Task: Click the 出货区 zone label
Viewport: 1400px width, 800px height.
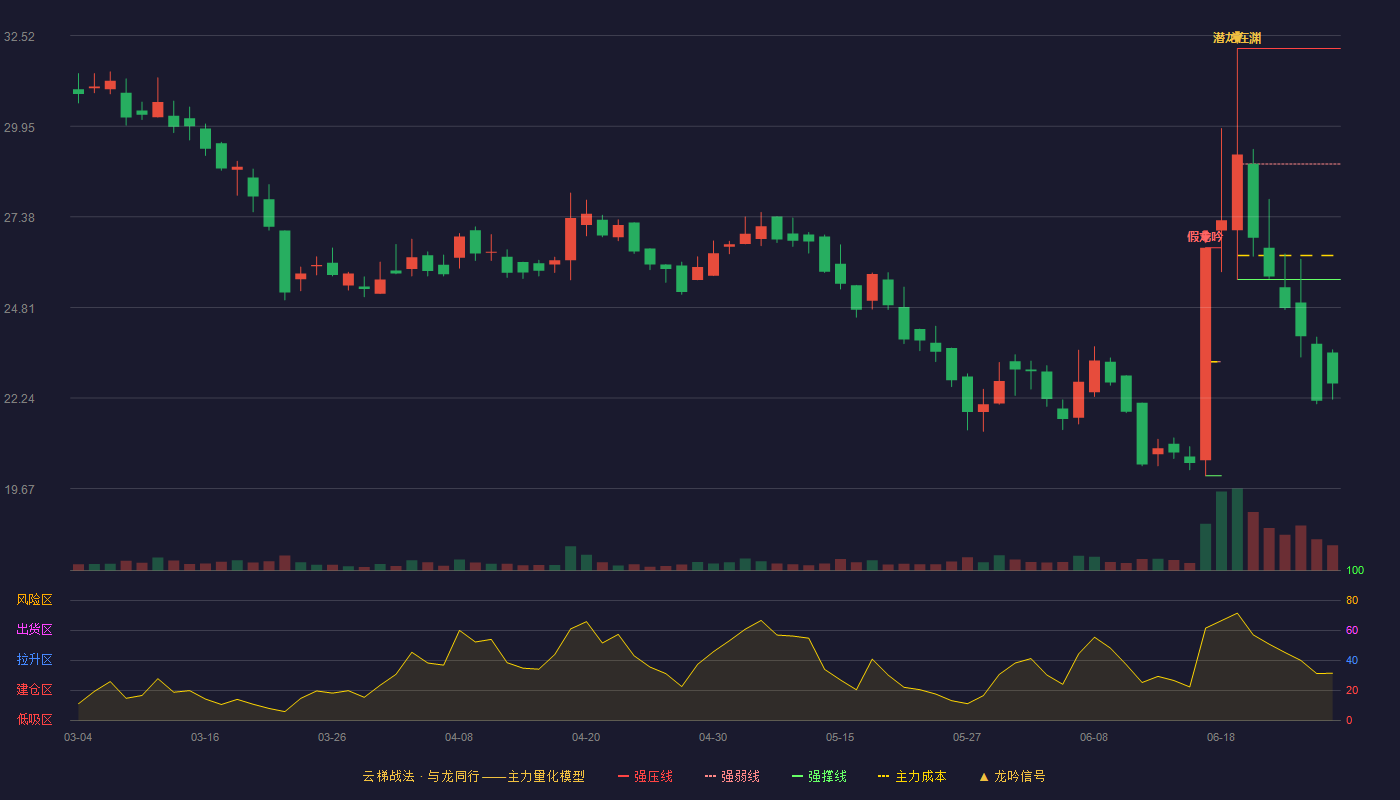Action: pos(34,630)
